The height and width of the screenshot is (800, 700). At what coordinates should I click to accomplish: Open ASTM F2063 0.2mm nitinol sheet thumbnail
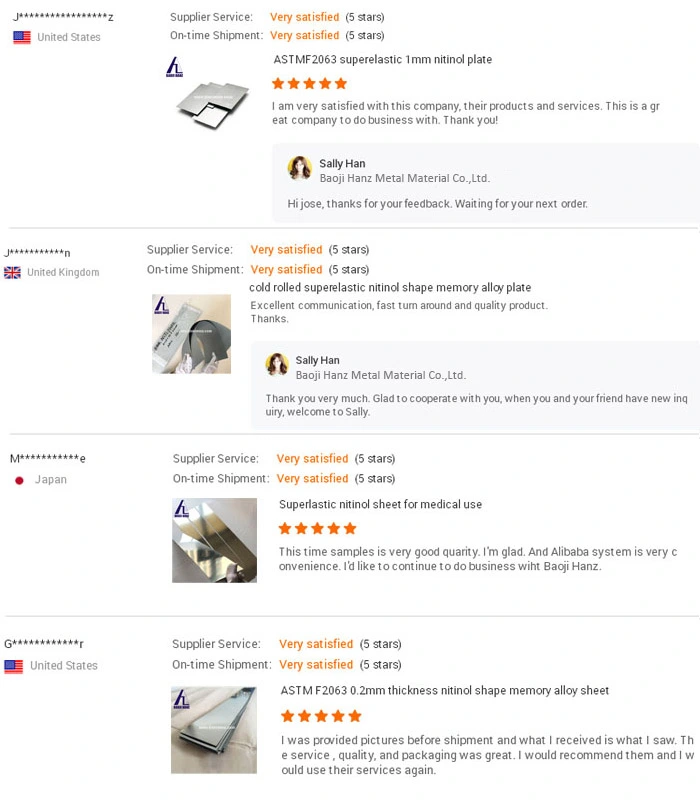[x=213, y=730]
